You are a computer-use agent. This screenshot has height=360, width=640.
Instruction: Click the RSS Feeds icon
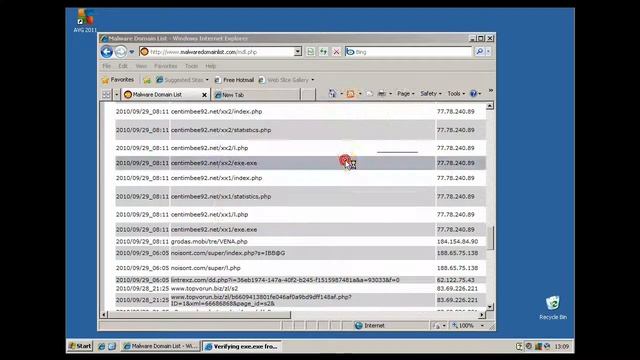tap(351, 94)
